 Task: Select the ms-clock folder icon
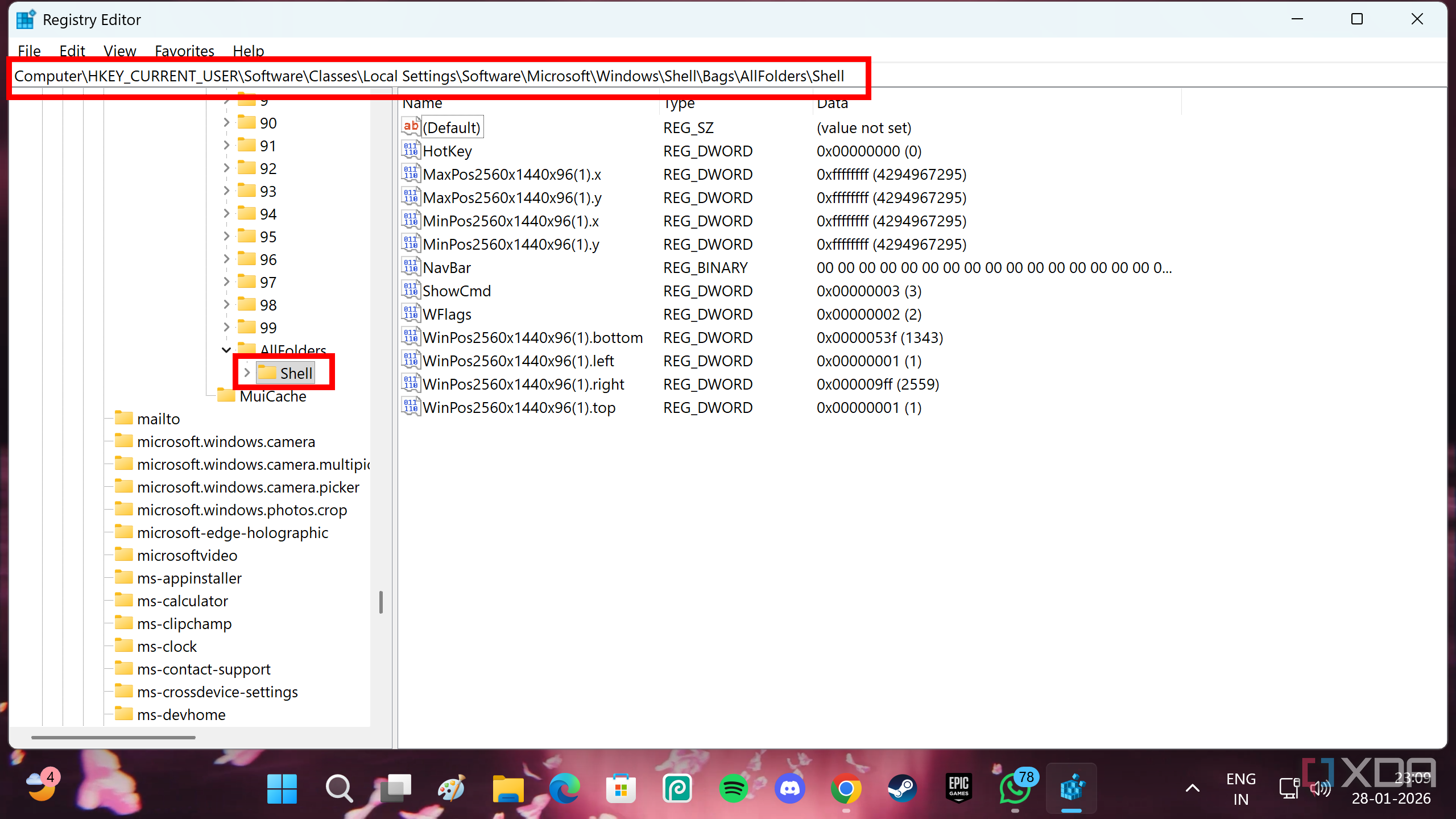pos(123,645)
